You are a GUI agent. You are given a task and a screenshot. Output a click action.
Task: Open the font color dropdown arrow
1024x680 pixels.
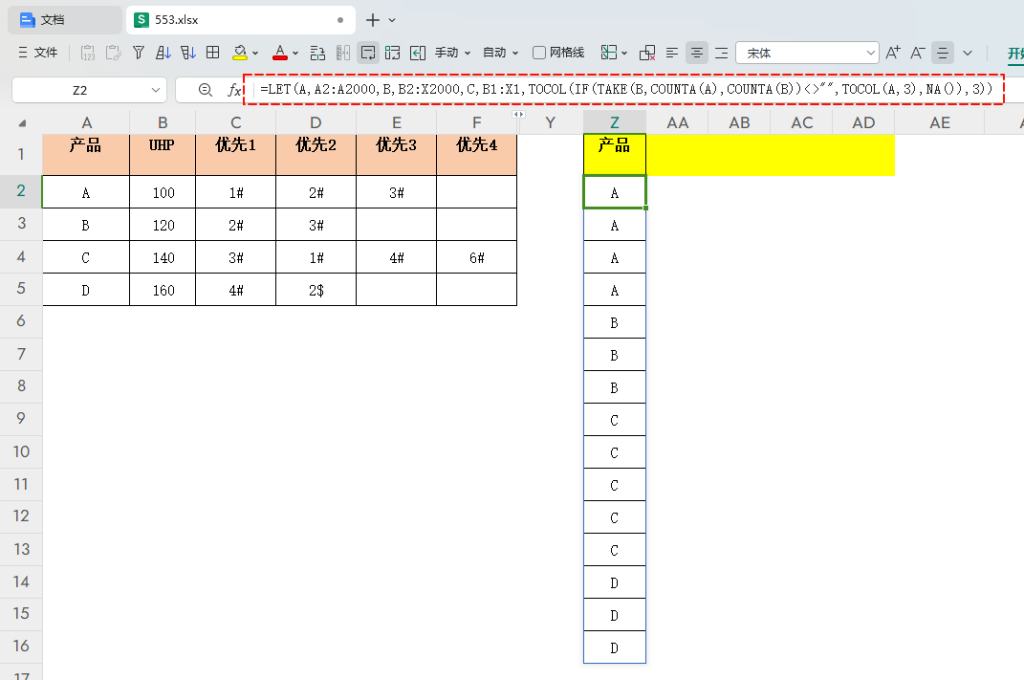tap(295, 54)
